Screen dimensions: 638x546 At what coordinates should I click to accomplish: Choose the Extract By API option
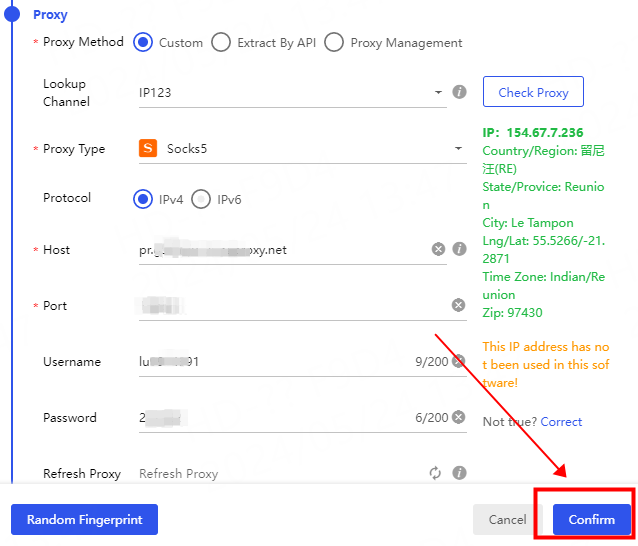point(221,42)
